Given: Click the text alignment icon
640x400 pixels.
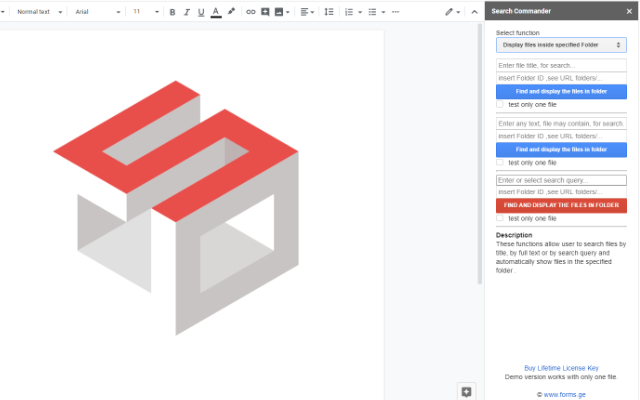Looking at the screenshot, I should click(304, 12).
